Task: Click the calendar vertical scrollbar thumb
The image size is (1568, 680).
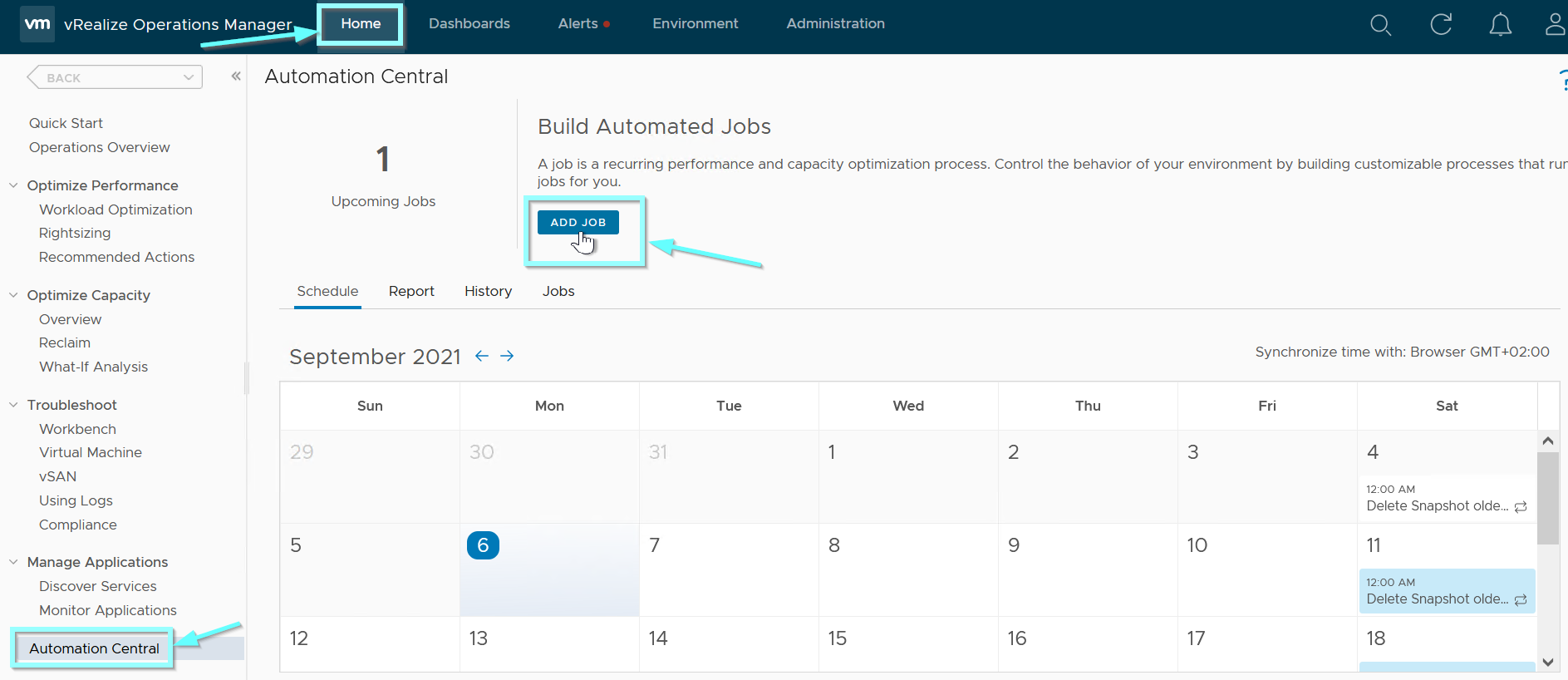Action: [x=1547, y=498]
